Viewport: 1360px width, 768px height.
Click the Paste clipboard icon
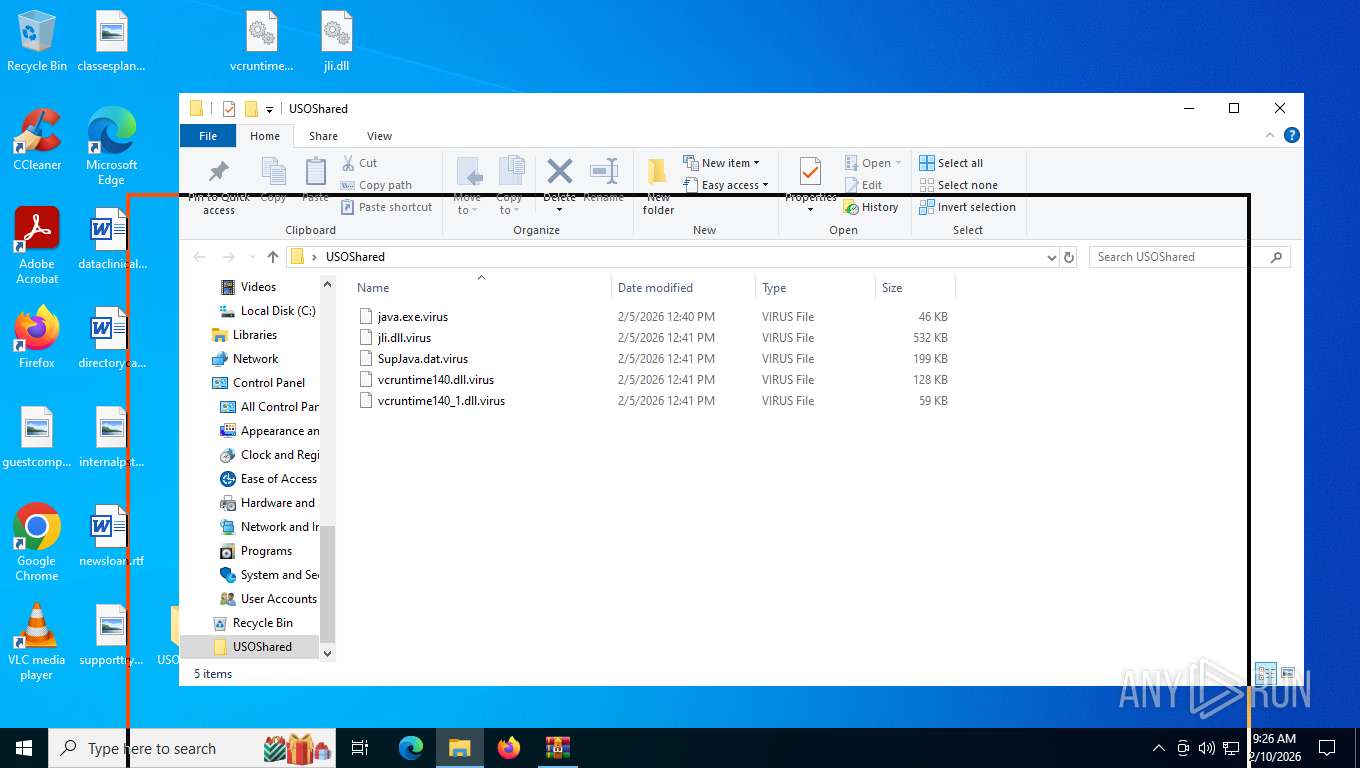pos(316,172)
